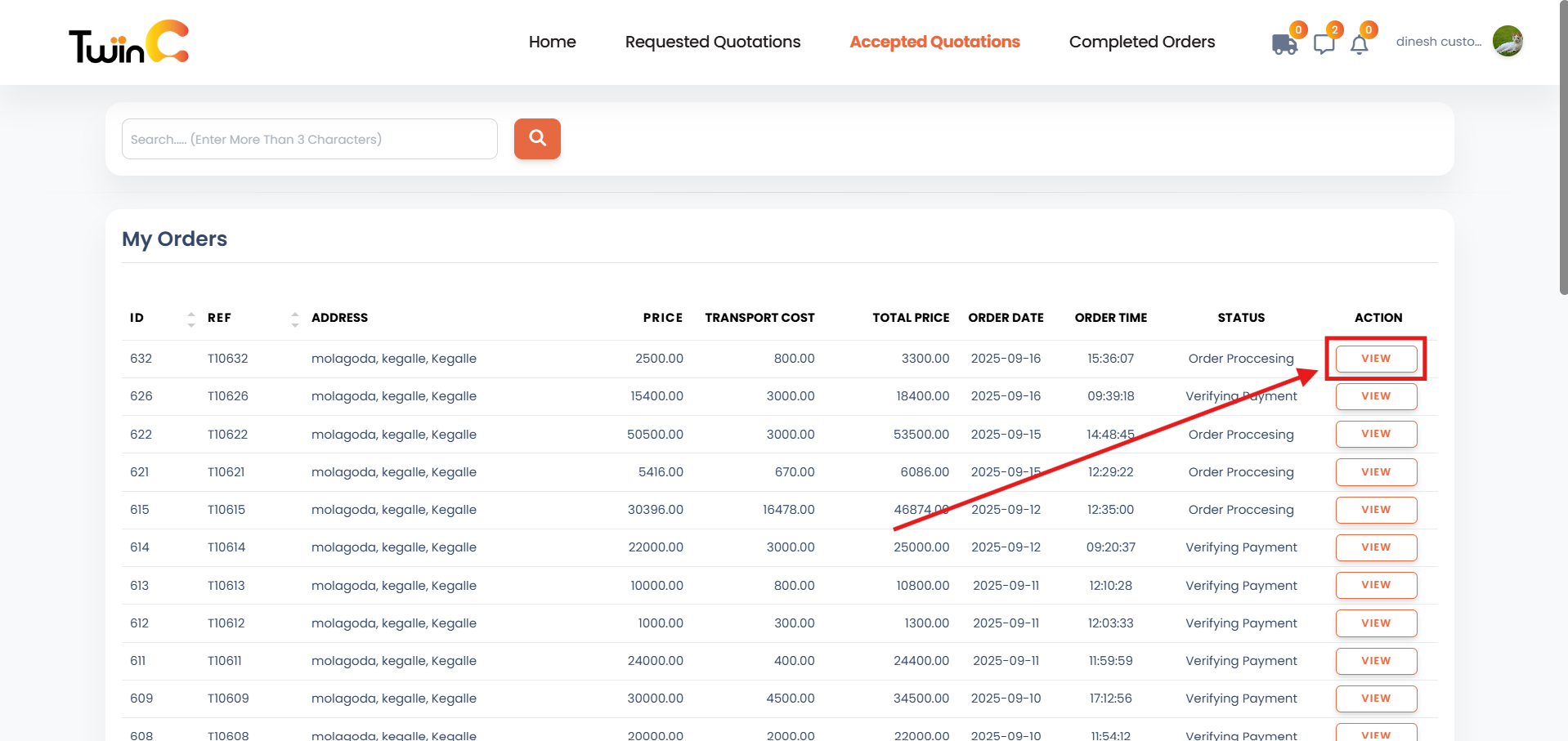
Task: Sort the table by REF column
Action: point(293,319)
